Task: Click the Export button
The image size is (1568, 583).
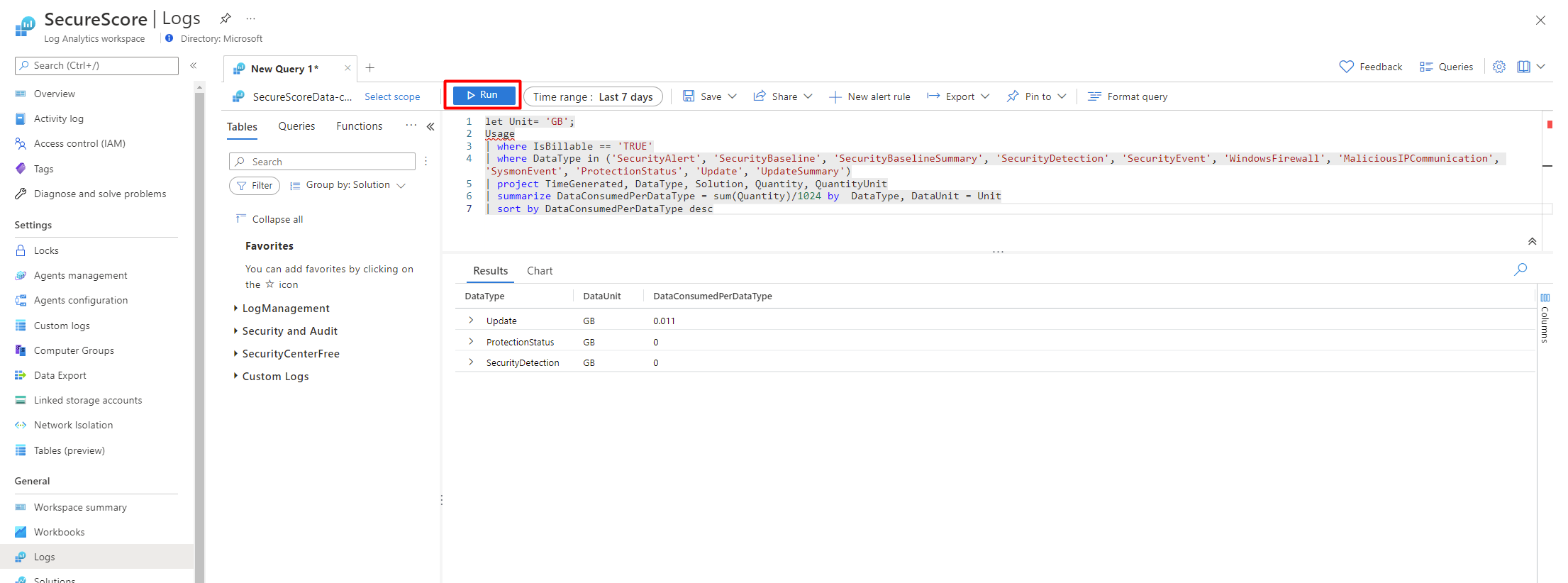Action: coord(951,96)
